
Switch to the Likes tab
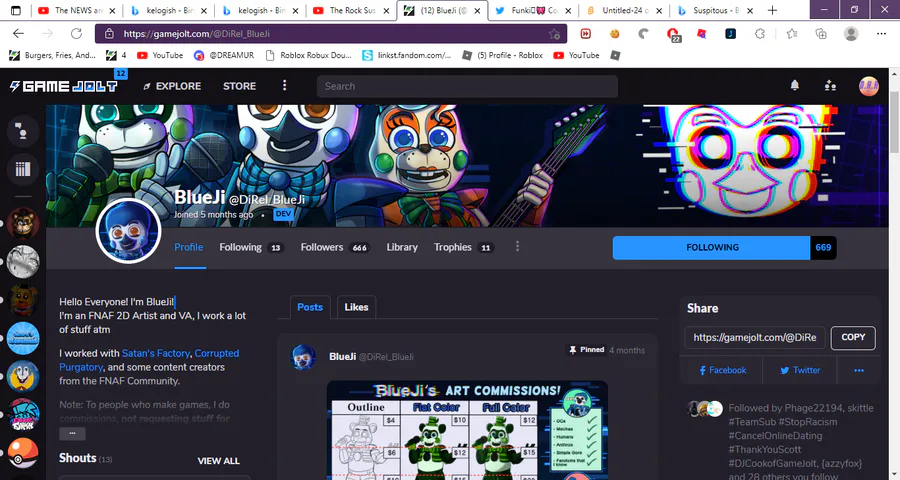pos(356,307)
